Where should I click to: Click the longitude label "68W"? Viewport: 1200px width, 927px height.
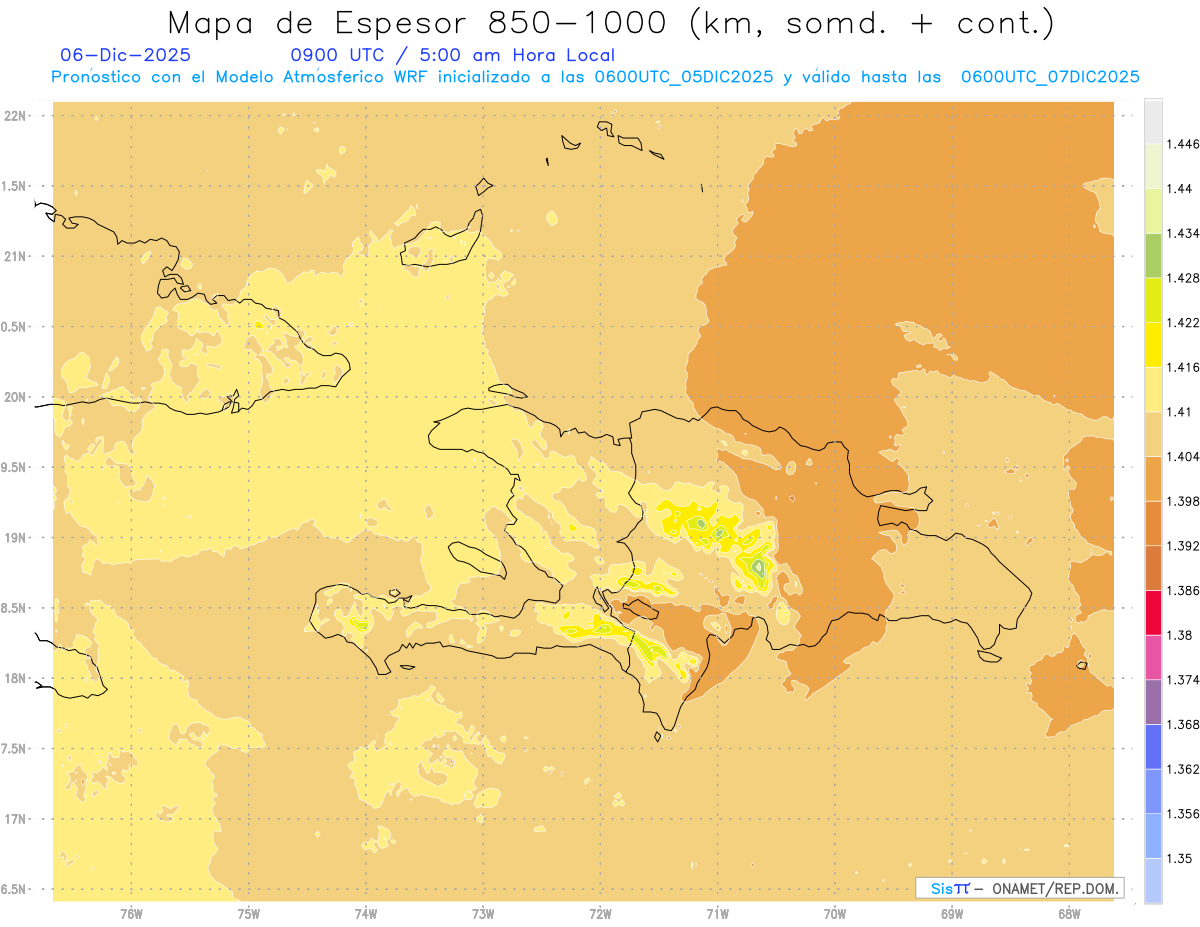1069,915
